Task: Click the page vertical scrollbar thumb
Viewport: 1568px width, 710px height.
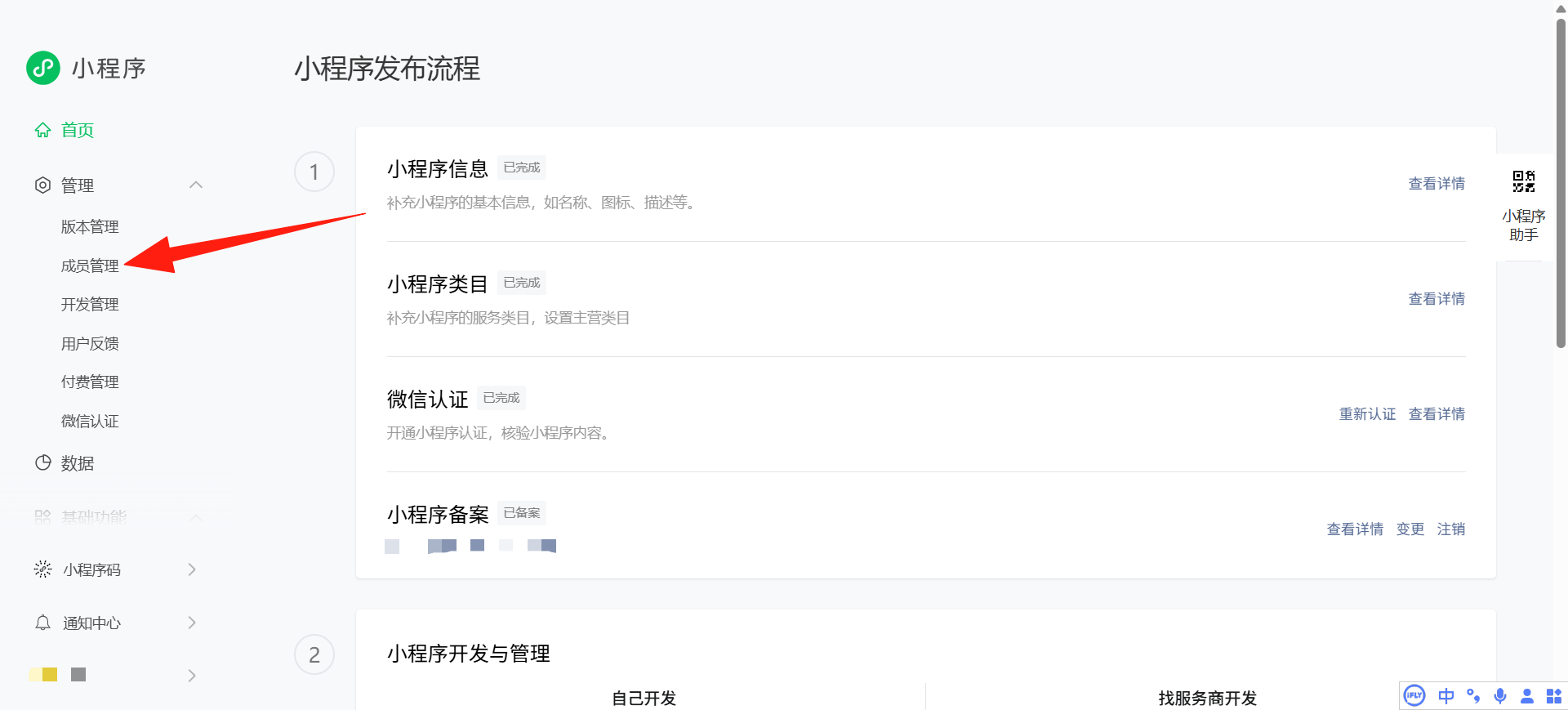Action: pyautogui.click(x=1561, y=183)
